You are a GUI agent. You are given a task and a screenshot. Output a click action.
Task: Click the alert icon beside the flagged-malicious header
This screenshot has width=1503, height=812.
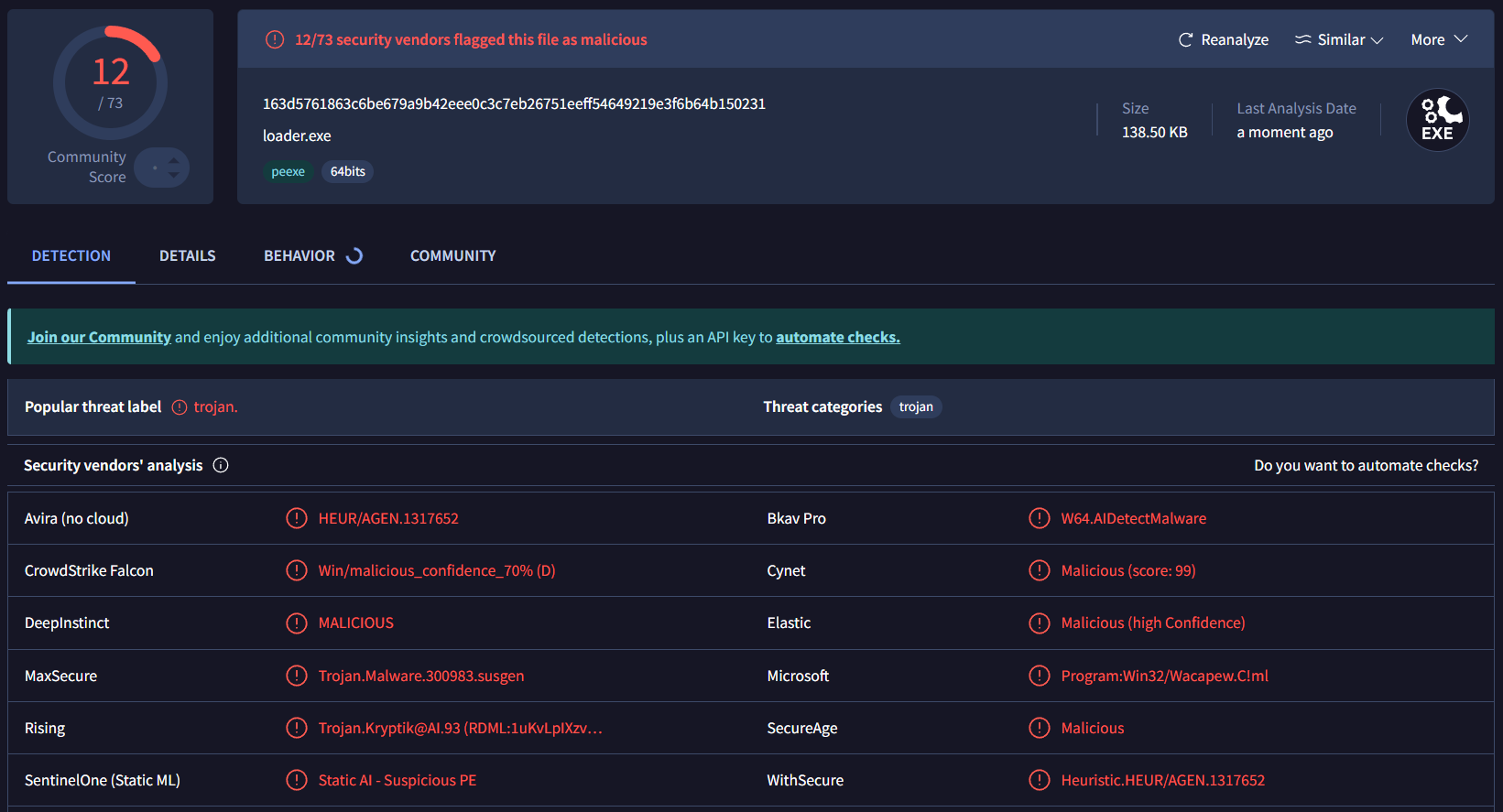click(x=275, y=39)
